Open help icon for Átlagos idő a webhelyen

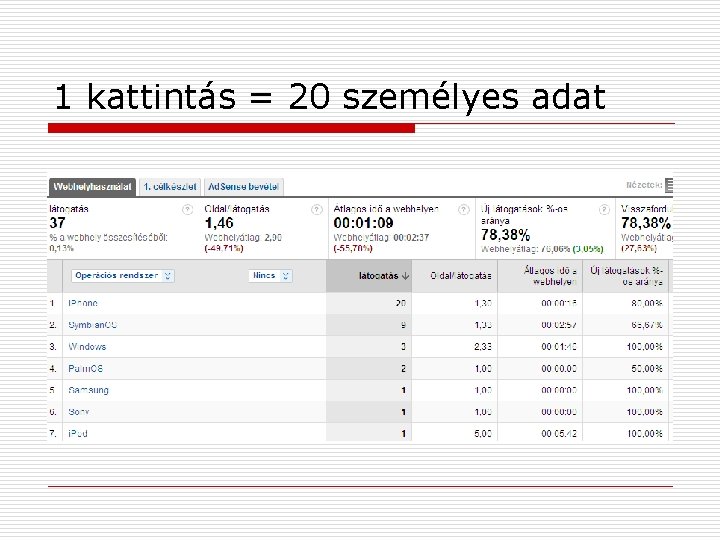pyautogui.click(x=464, y=210)
